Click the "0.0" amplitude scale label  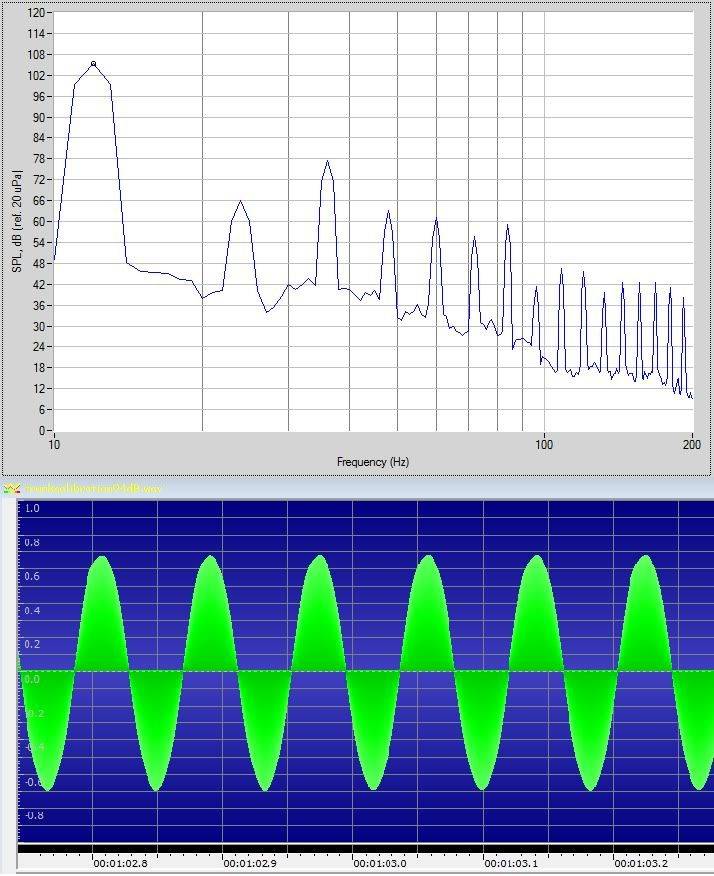pos(32,679)
